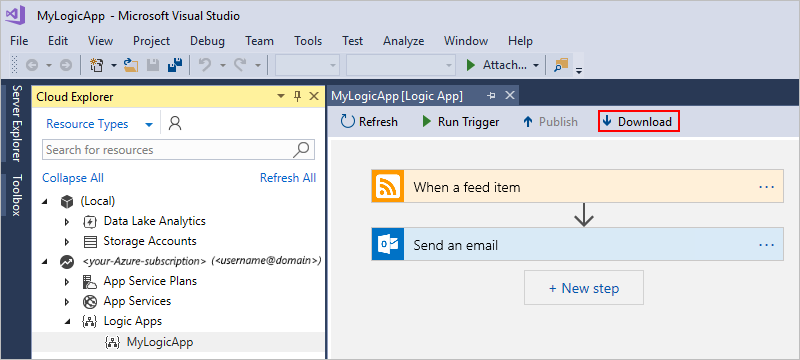
Task: Open the solution platforms combo box
Action: (x=401, y=65)
